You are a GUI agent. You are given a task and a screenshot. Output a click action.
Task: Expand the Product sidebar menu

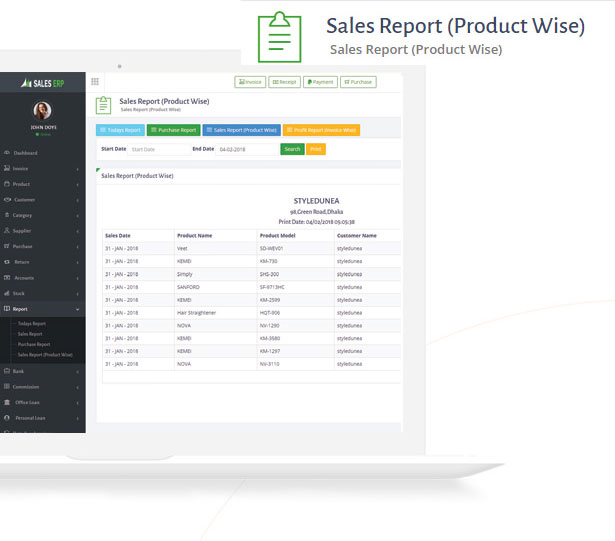click(21, 184)
